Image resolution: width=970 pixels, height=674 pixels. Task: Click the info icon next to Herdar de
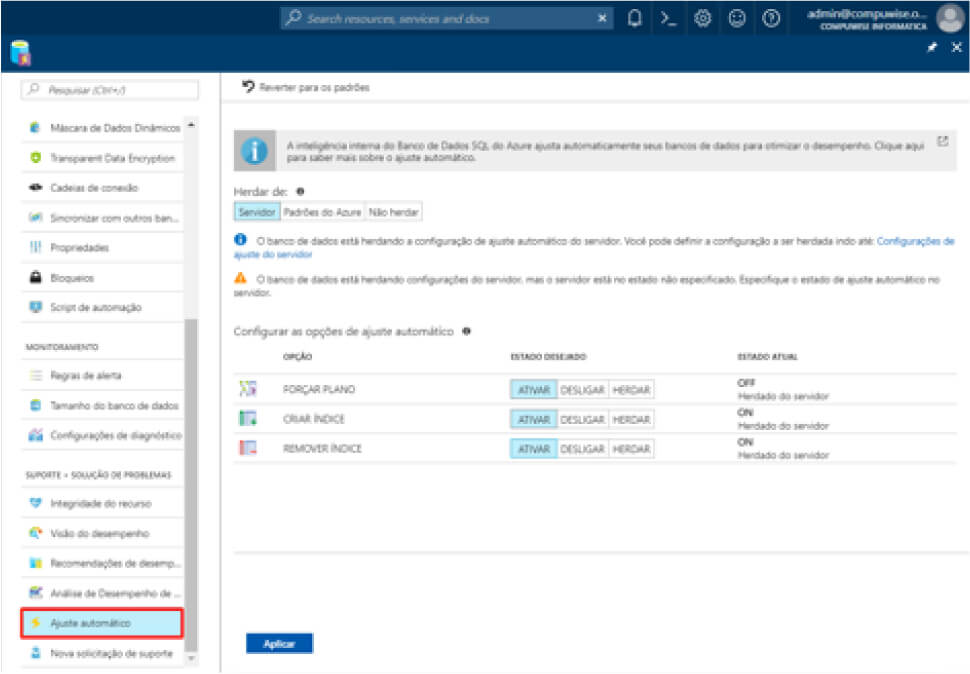pos(300,191)
